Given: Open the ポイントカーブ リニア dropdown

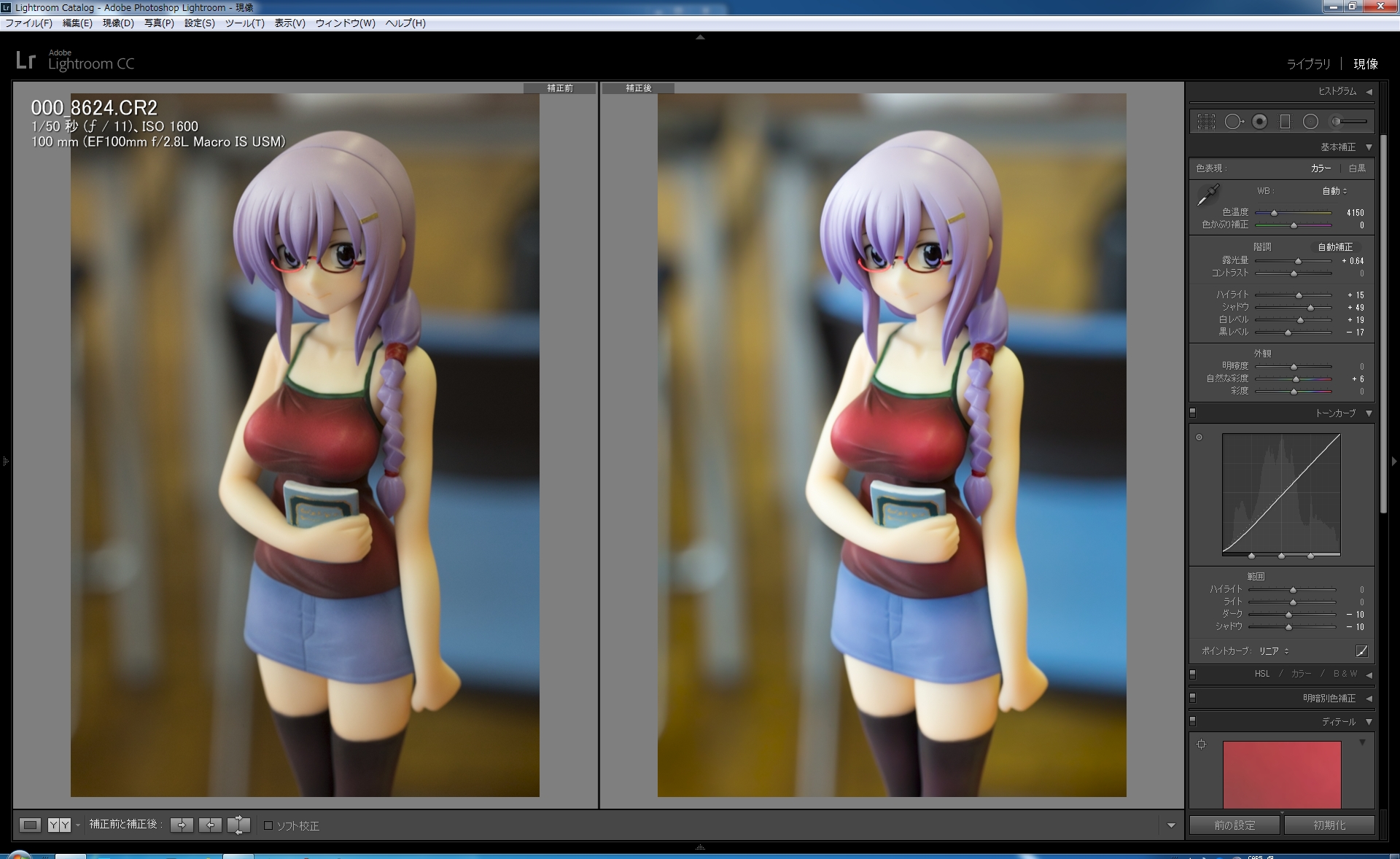Looking at the screenshot, I should point(1274,651).
